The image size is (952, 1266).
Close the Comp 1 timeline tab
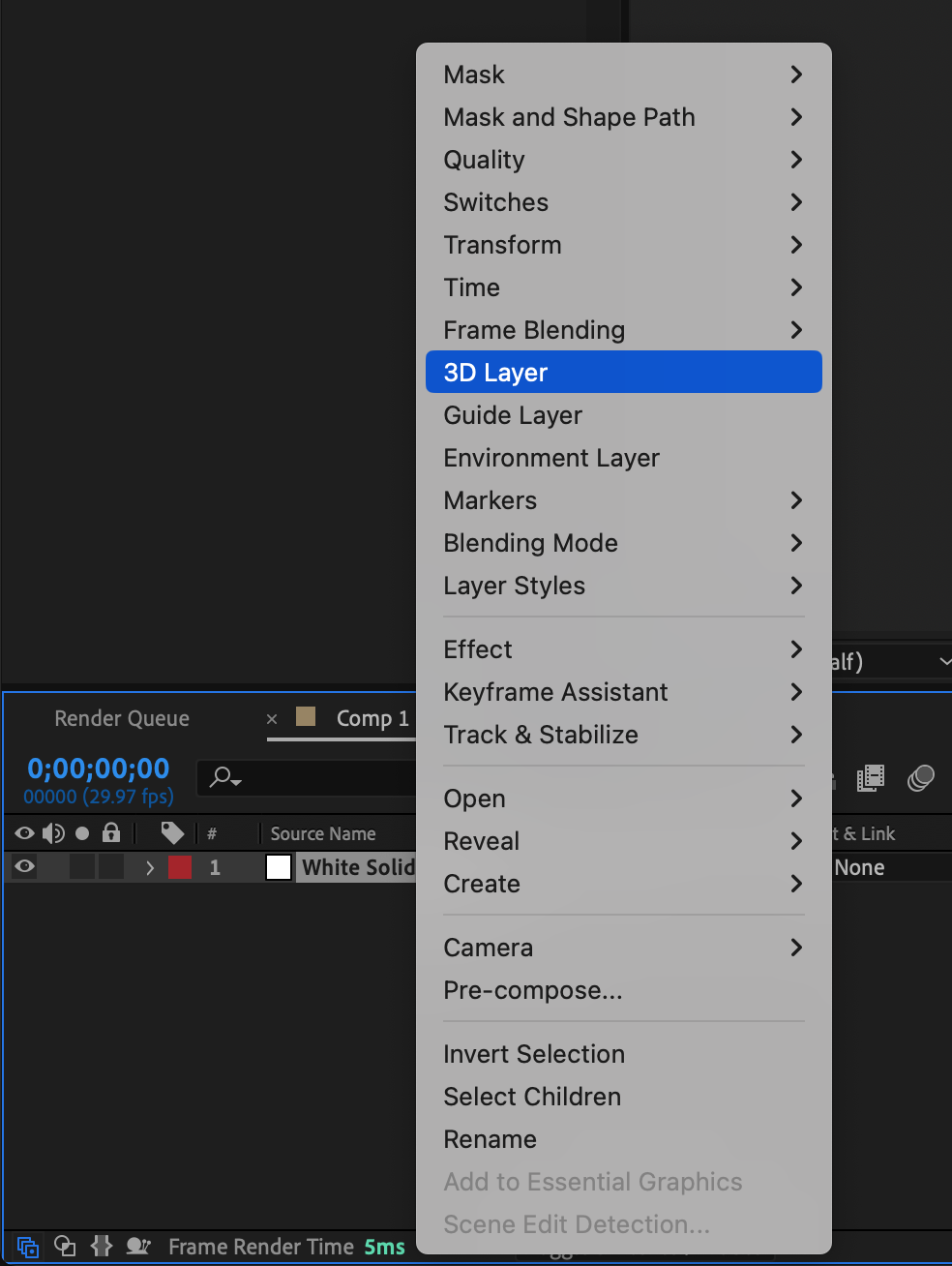(x=272, y=719)
